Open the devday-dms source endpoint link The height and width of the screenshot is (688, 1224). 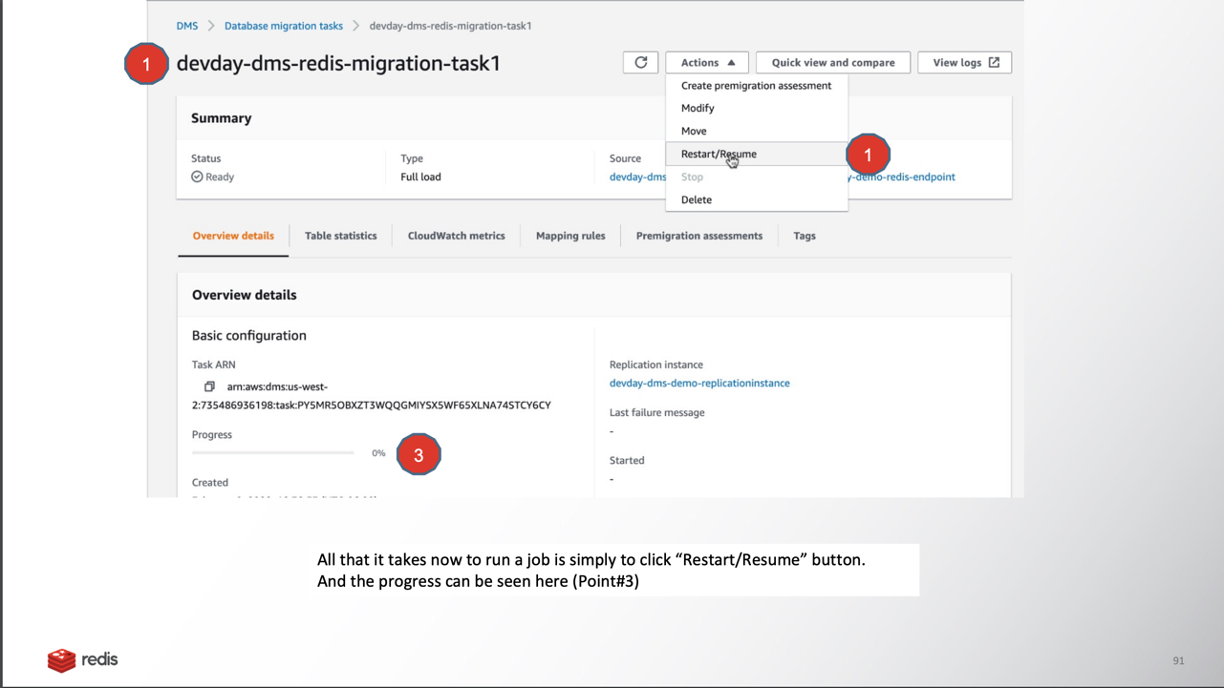click(x=638, y=177)
